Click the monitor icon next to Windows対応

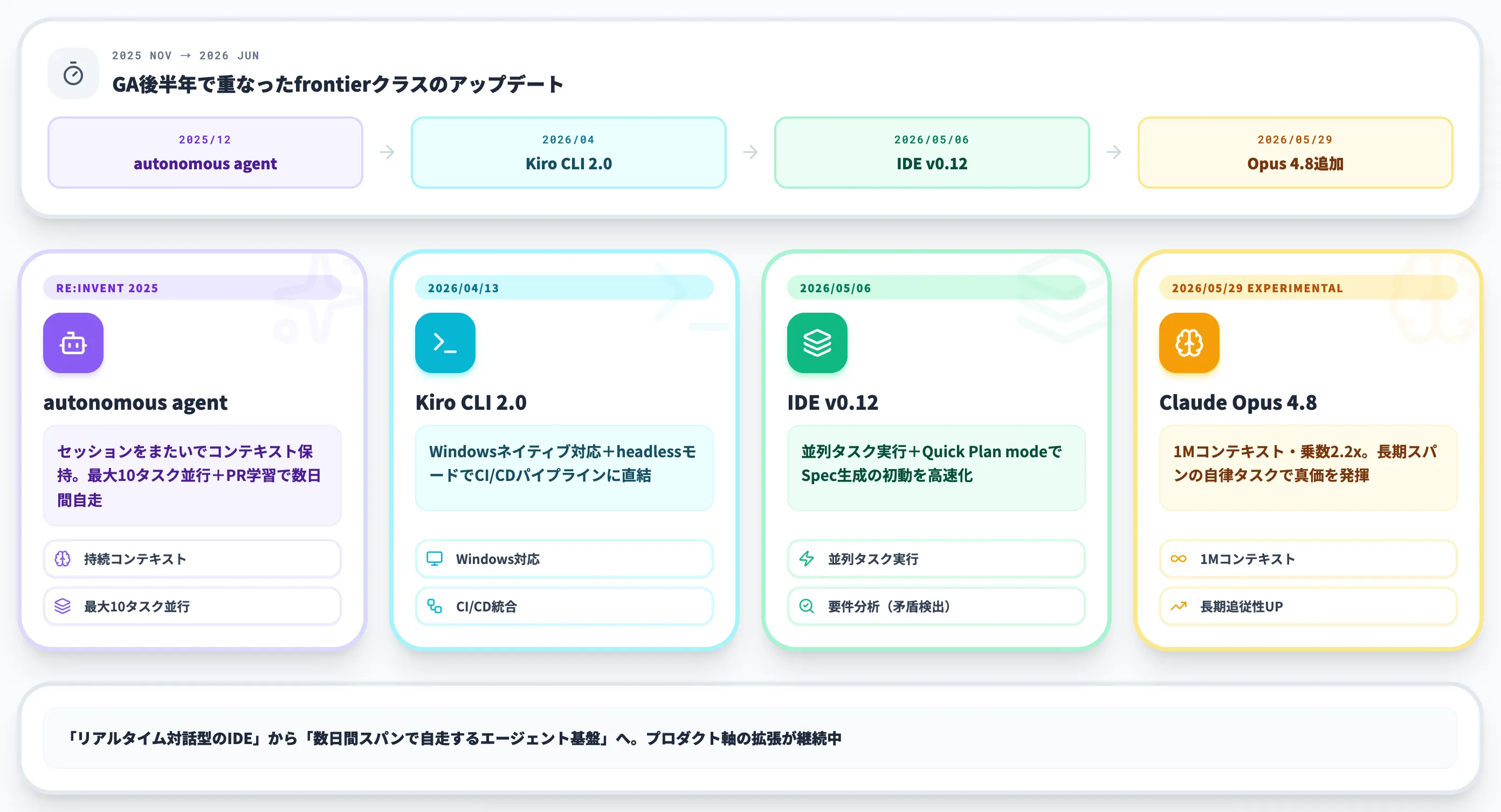tap(435, 559)
